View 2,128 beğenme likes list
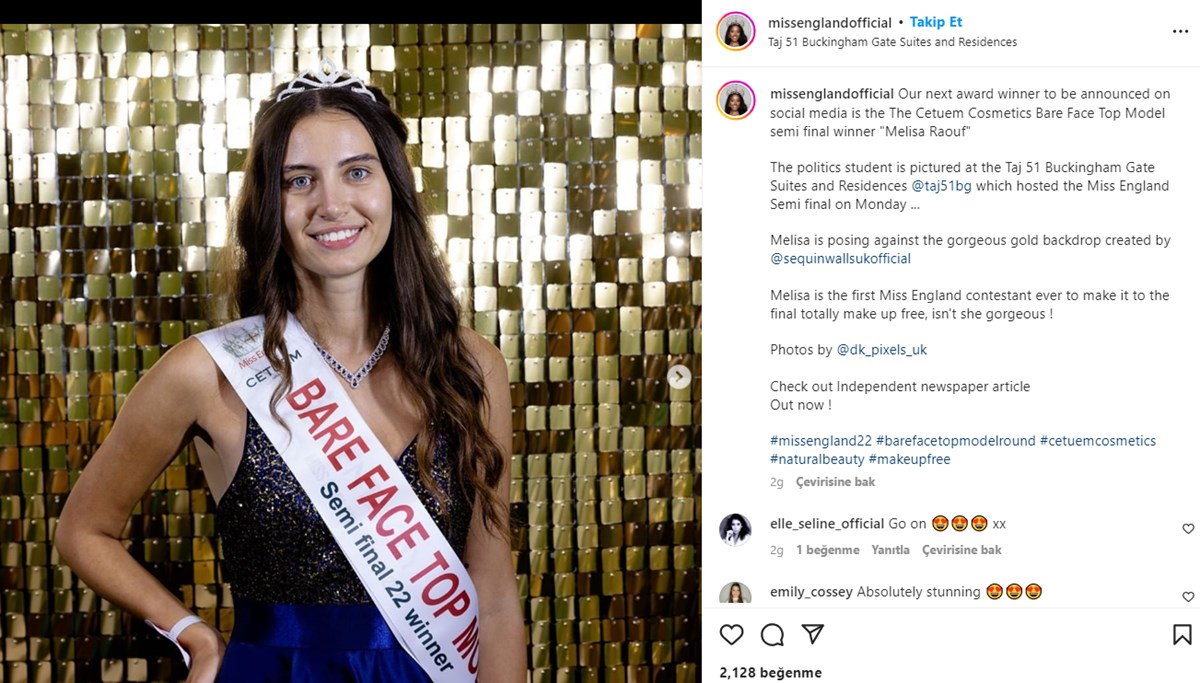 click(x=770, y=672)
